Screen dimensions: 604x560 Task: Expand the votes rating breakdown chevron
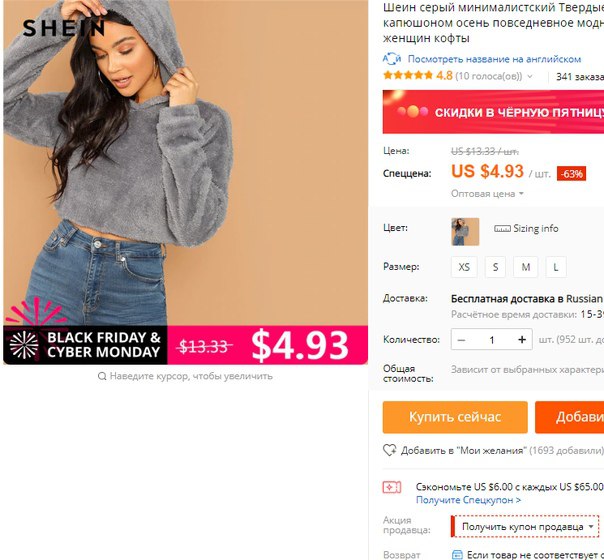tap(530, 76)
